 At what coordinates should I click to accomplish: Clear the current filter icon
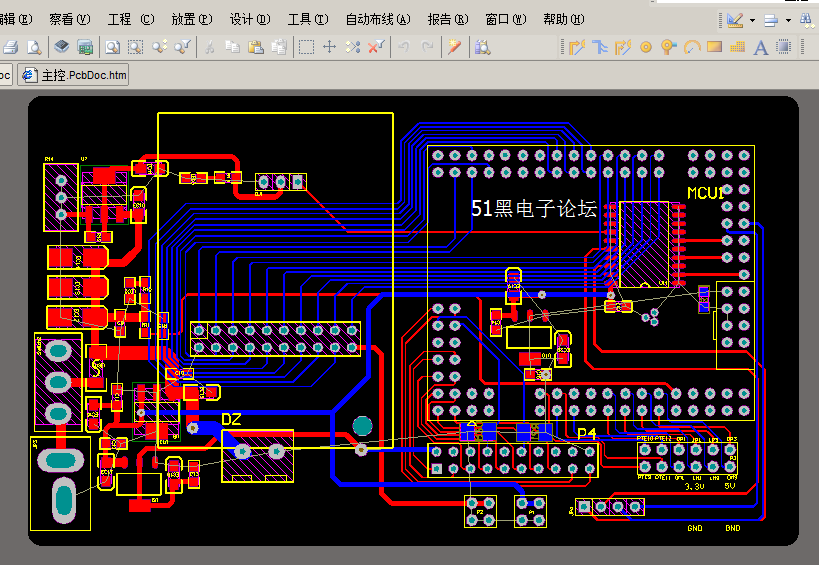[x=376, y=47]
